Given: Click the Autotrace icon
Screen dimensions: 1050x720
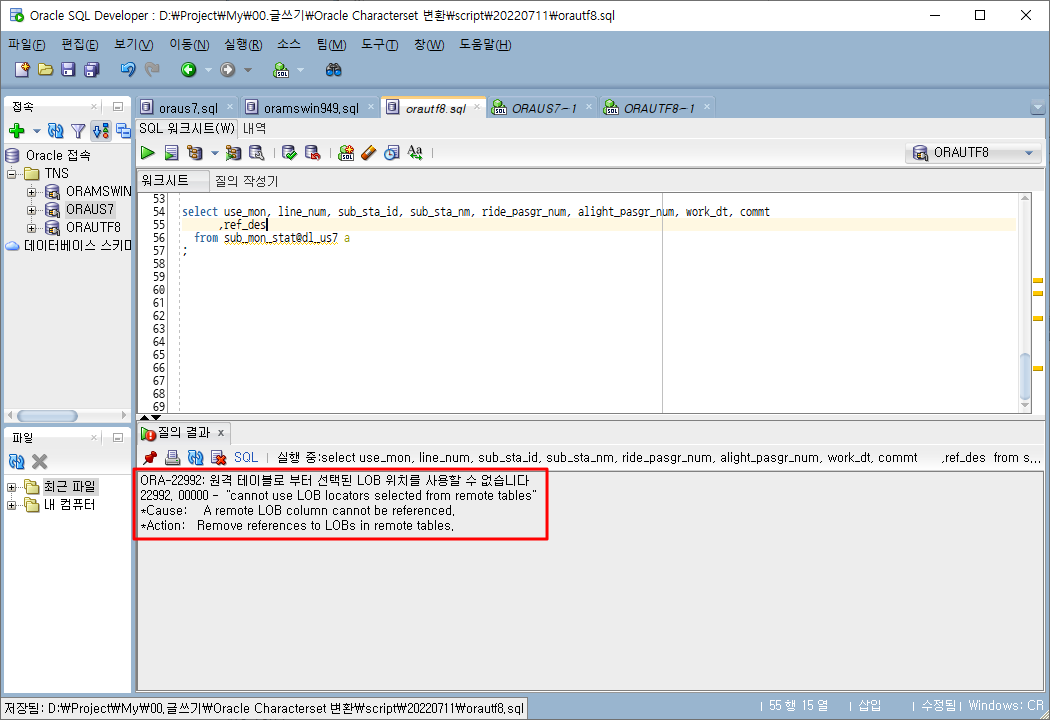Looking at the screenshot, I should (x=233, y=153).
